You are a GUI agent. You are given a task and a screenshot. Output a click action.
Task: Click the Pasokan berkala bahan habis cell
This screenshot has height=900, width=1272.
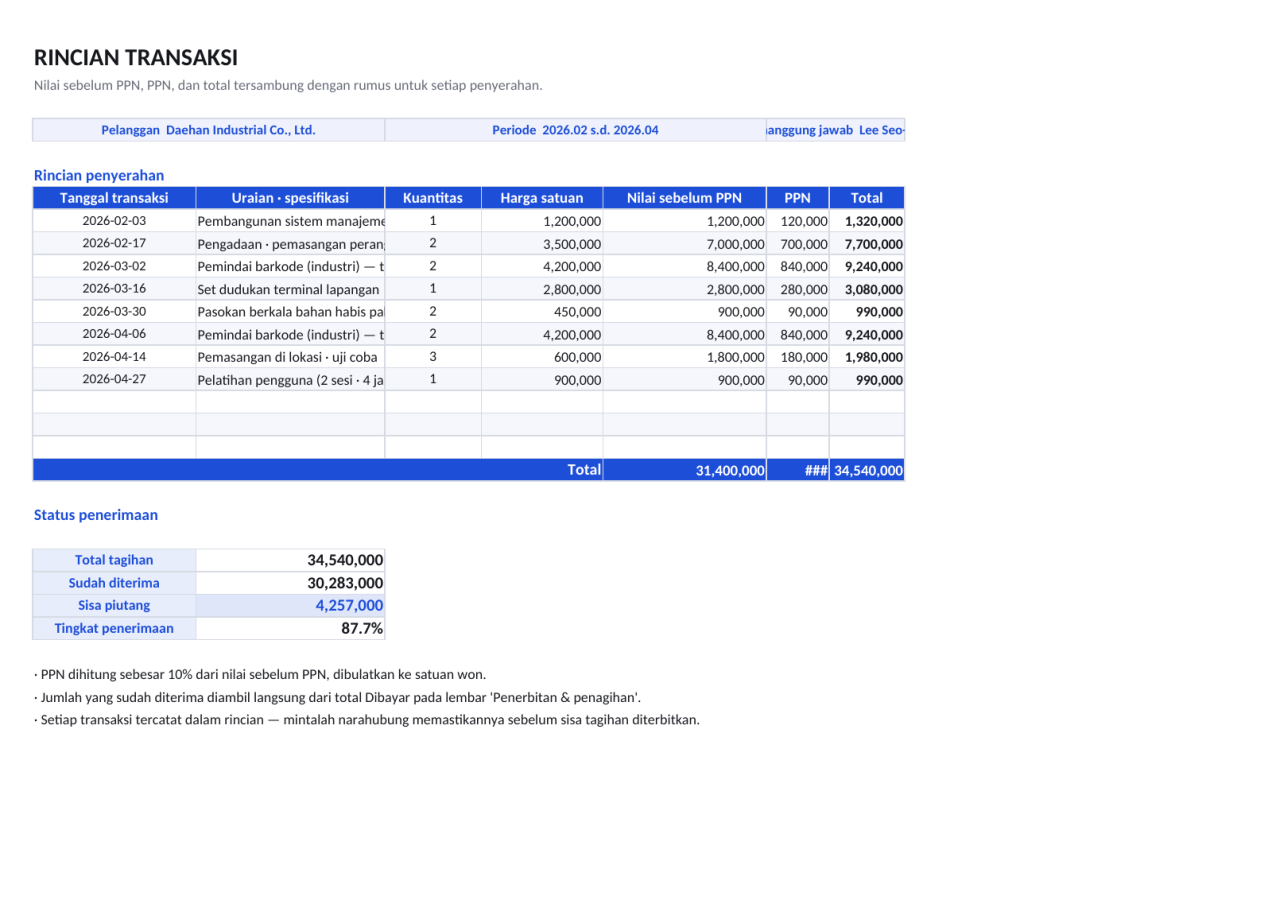[290, 311]
